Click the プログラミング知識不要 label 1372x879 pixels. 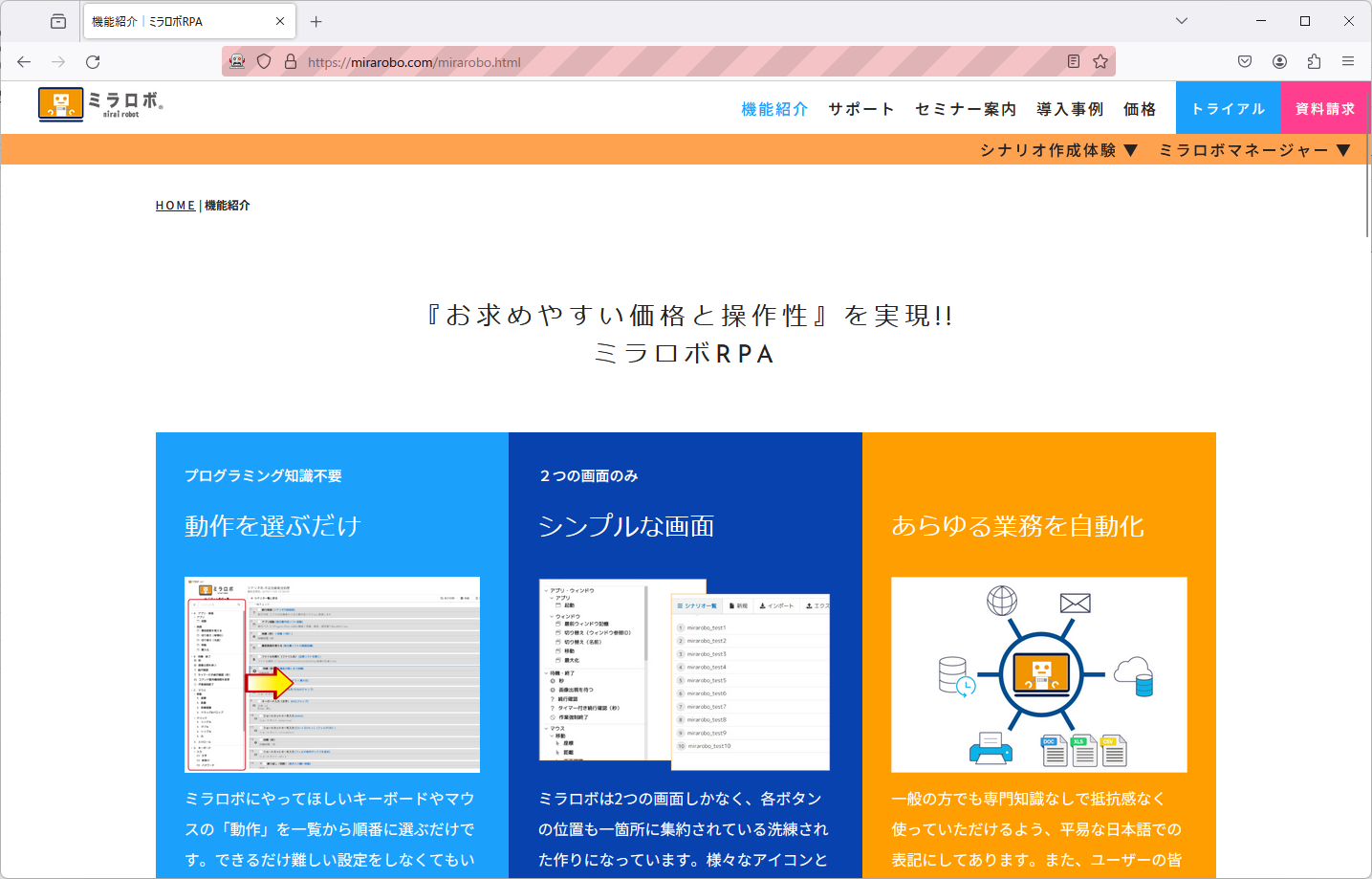263,475
